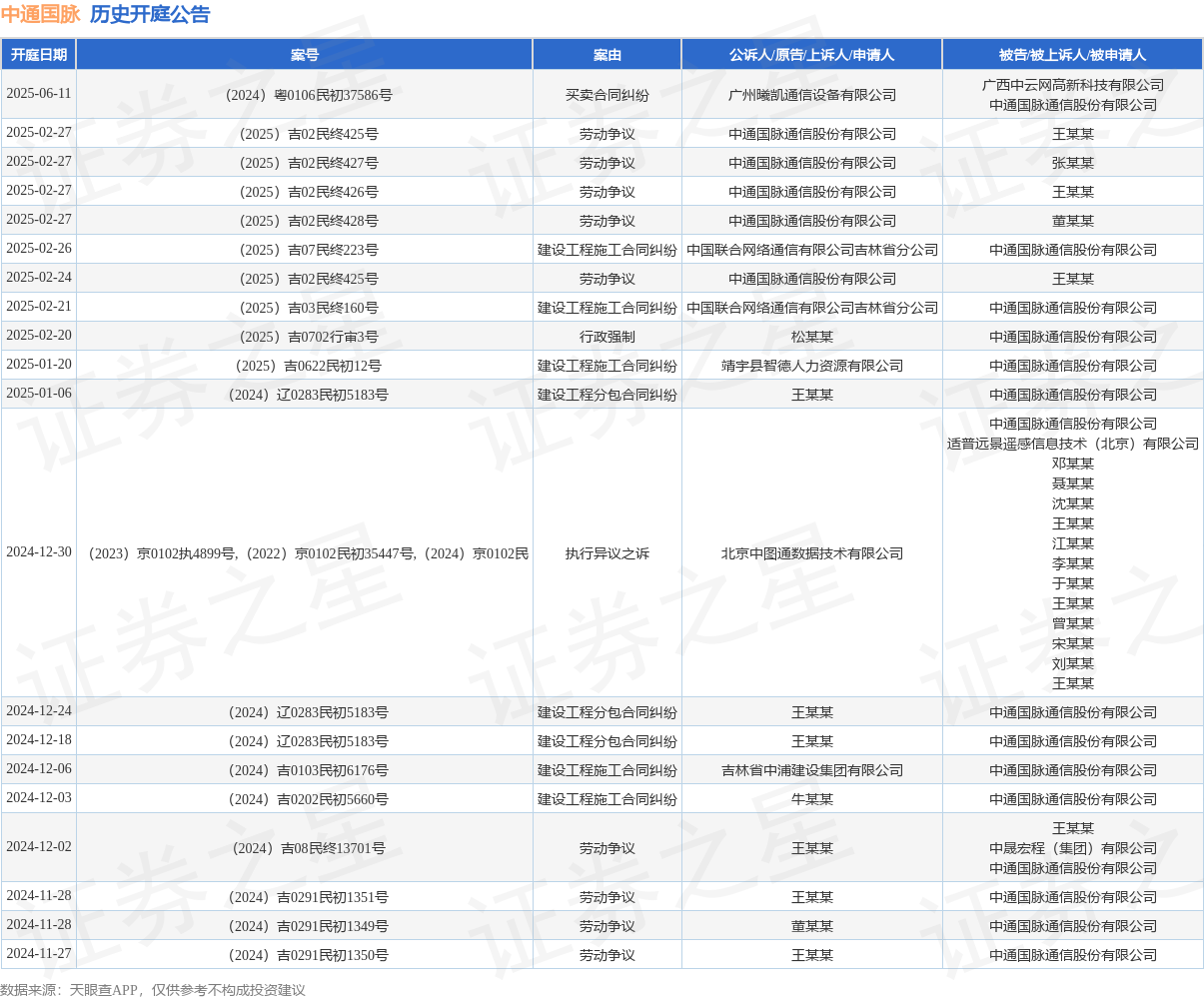Click plaintiff 吉林省中浦建设集团有限公司
The image size is (1204, 999).
(x=812, y=770)
